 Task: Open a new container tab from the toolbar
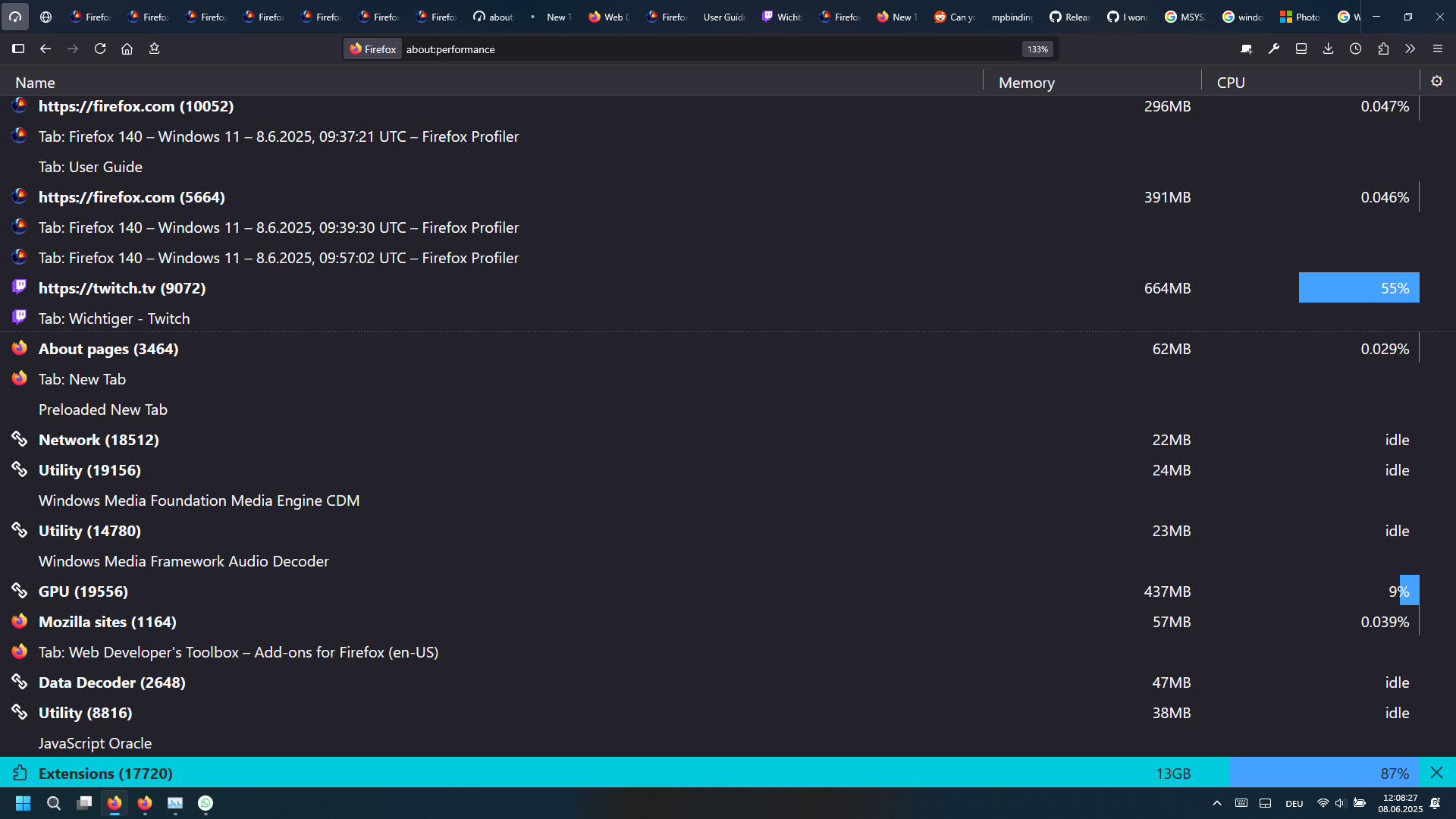[x=1246, y=49]
